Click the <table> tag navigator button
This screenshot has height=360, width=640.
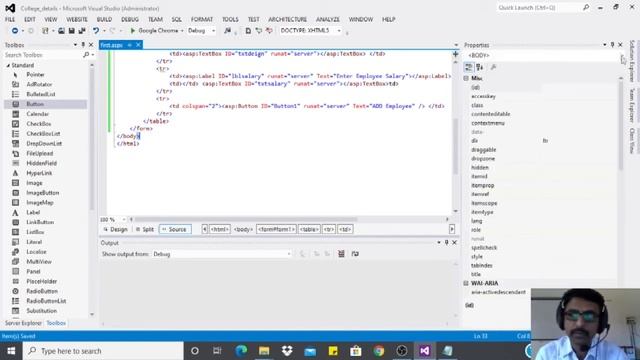point(309,229)
